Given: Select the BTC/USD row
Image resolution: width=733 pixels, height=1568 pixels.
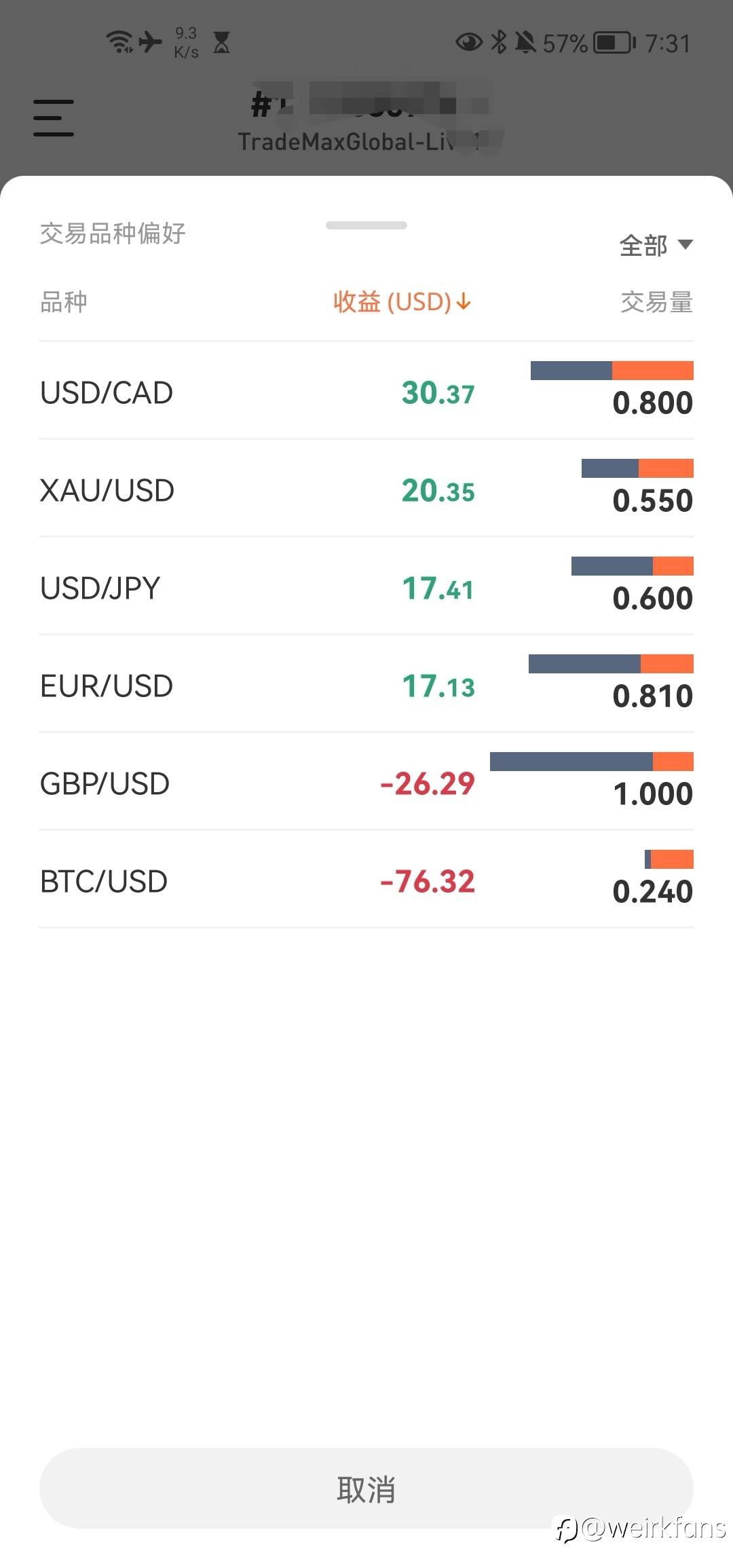Looking at the screenshot, I should [x=366, y=880].
